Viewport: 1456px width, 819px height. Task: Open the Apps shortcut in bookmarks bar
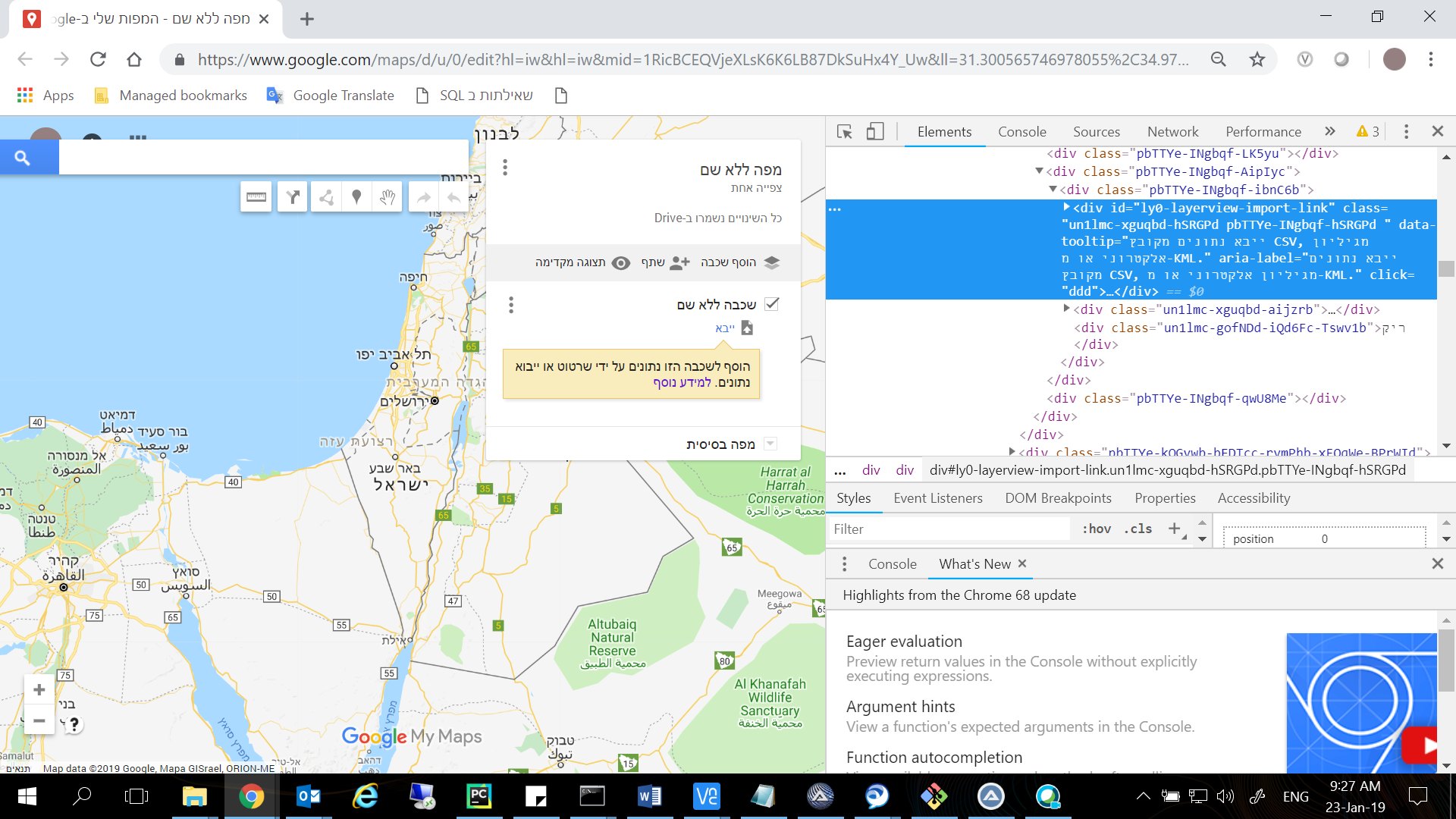(45, 96)
